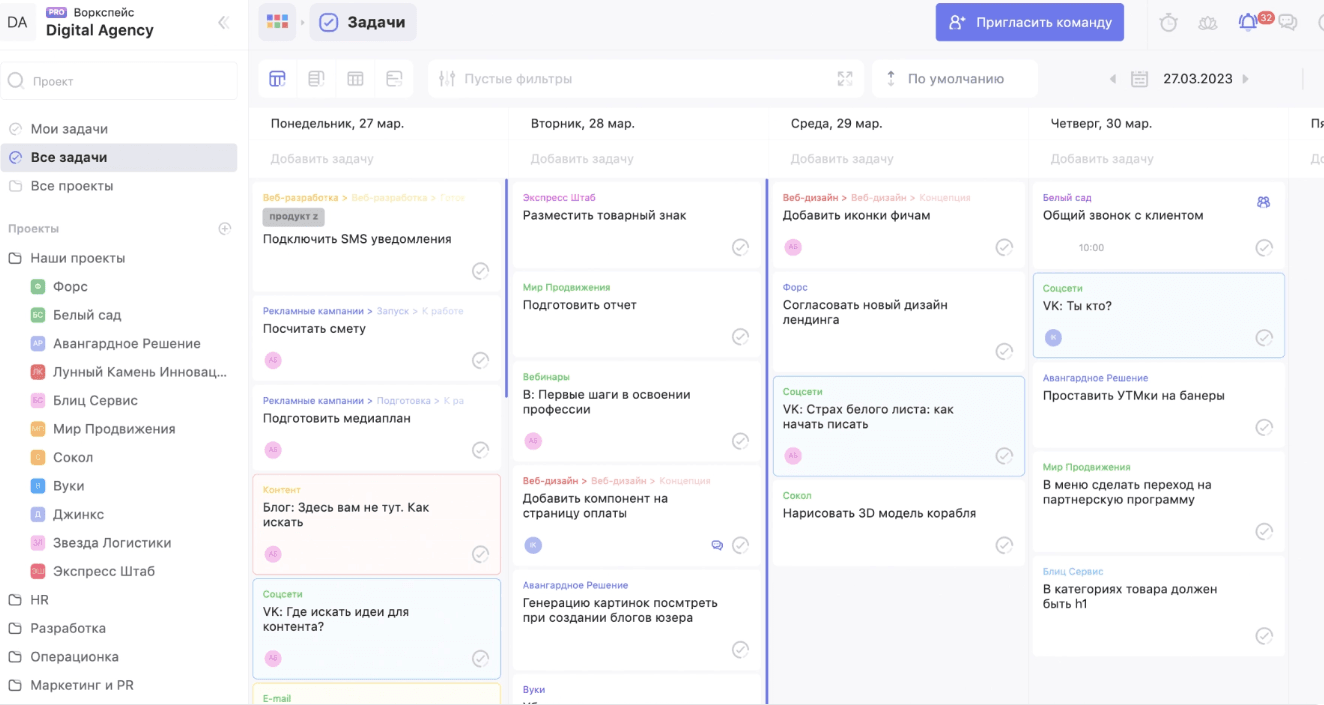This screenshot has width=1324, height=705.
Task: Click the apps grid icon in header
Action: pyautogui.click(x=277, y=22)
